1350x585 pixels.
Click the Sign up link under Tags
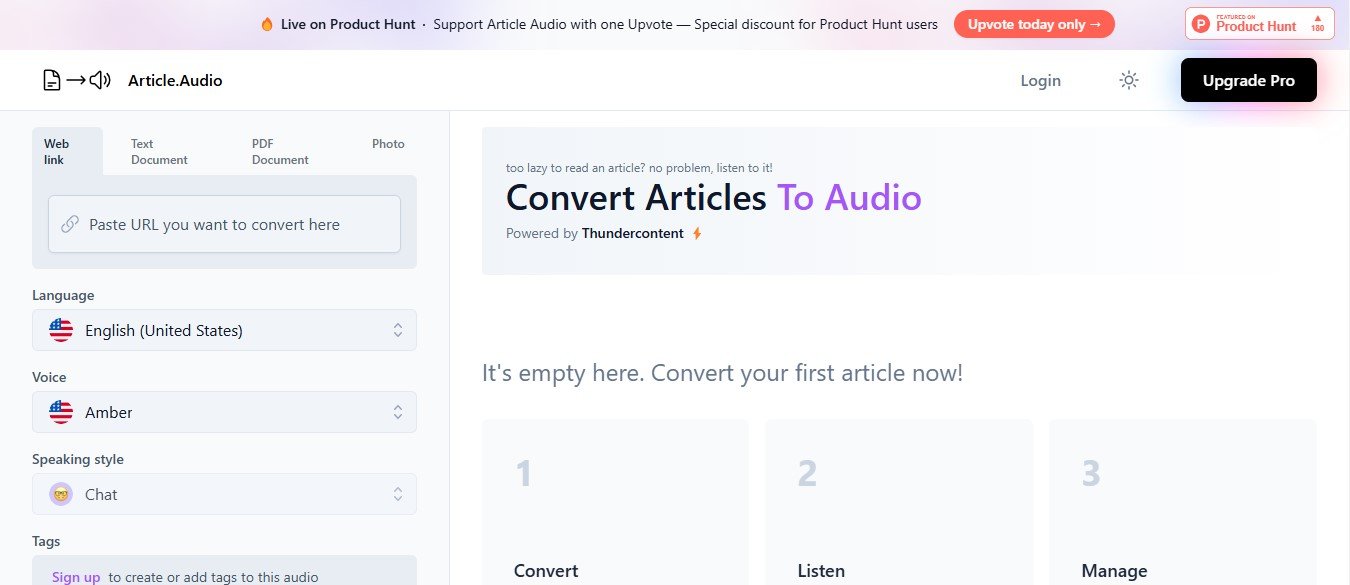[x=76, y=577]
